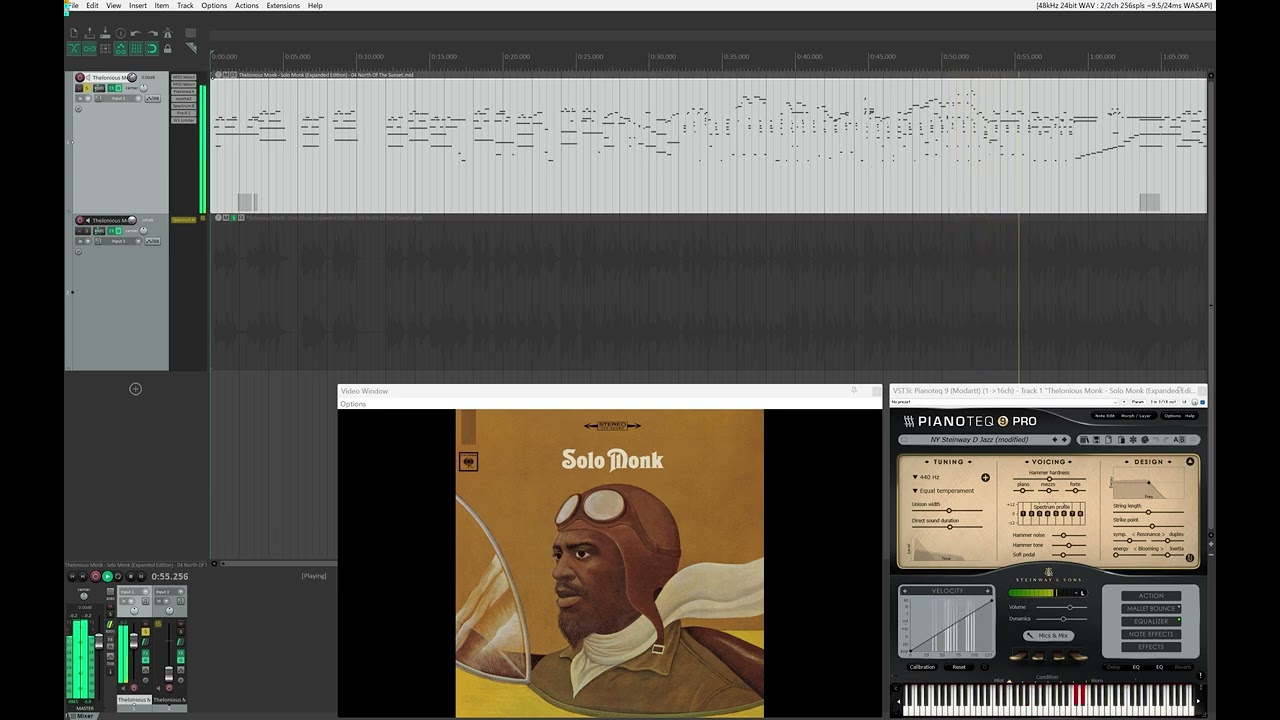Expand the 440 Hz tuning dropdown
Viewport: 1280px width, 720px height.
[x=925, y=477]
